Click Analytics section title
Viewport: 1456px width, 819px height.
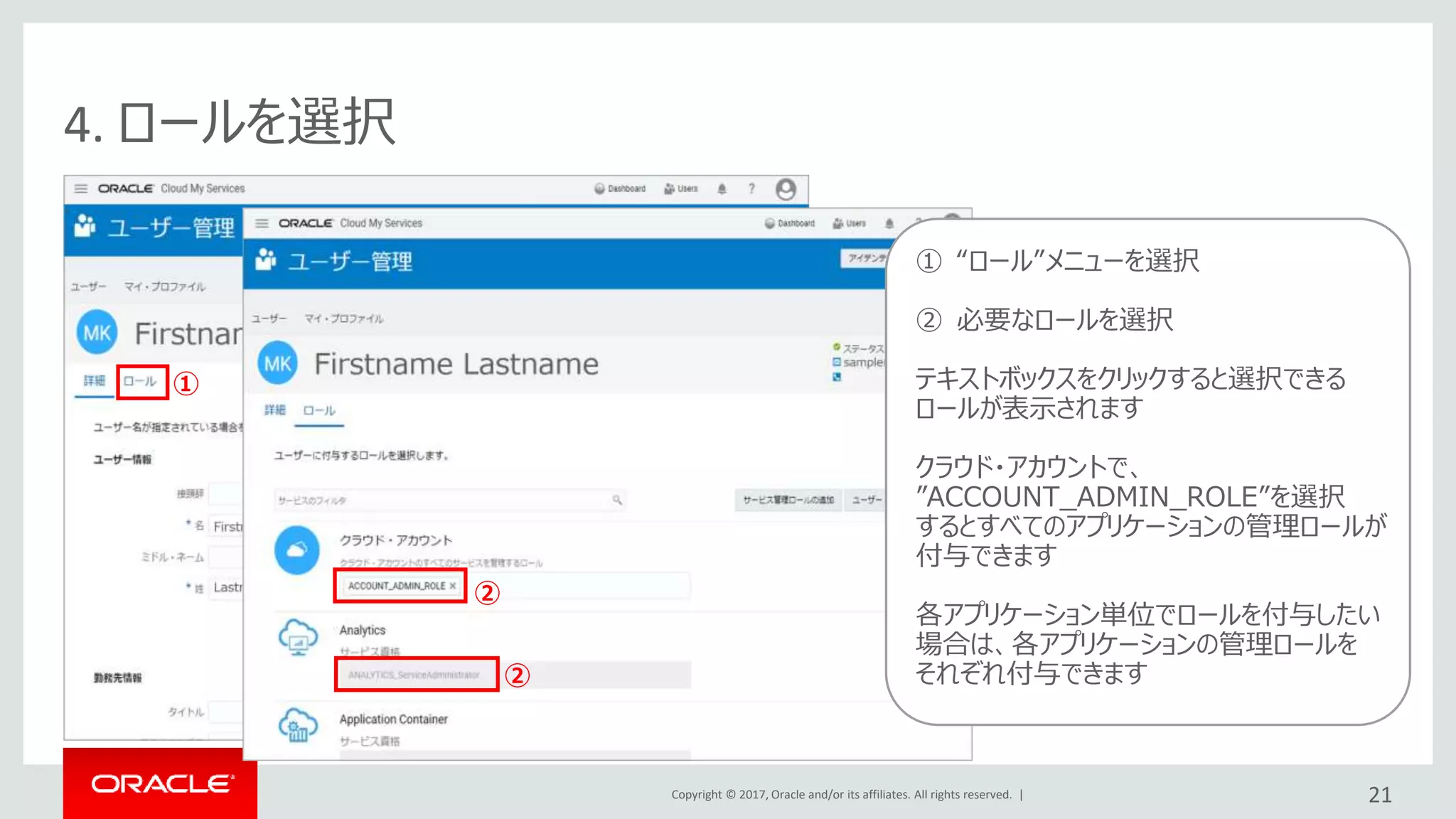pyautogui.click(x=363, y=630)
